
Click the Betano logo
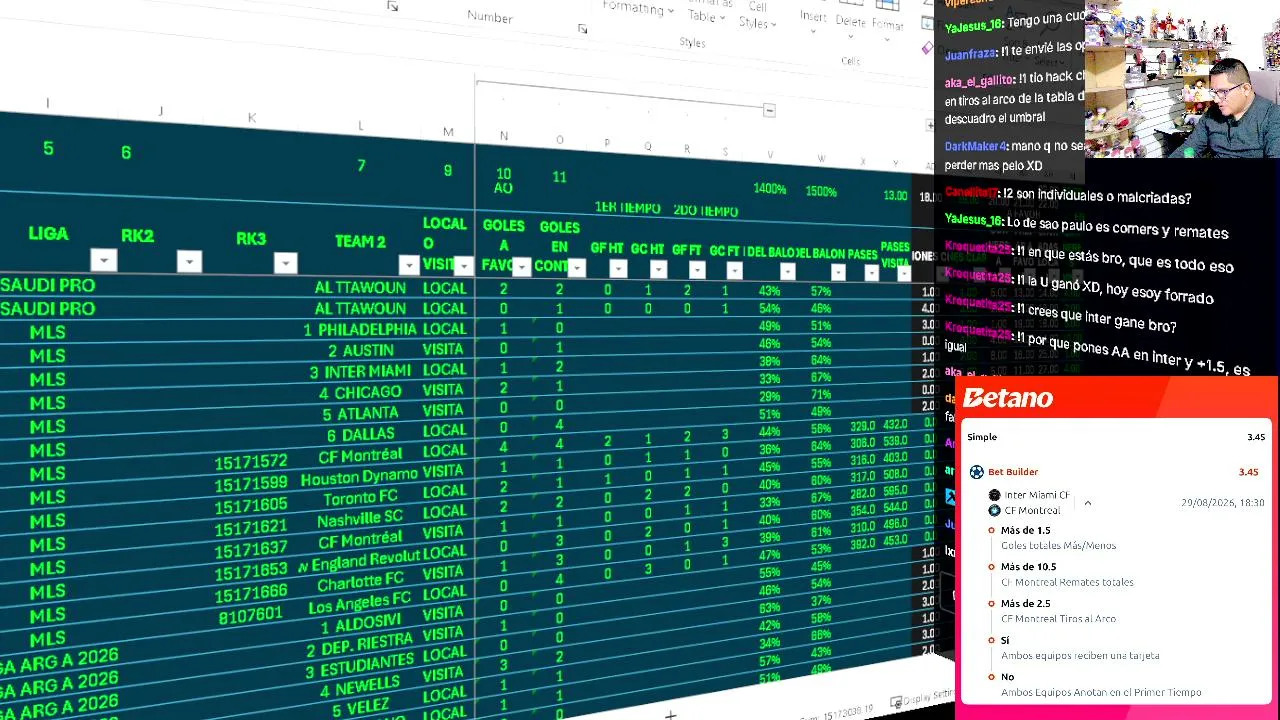click(1008, 398)
